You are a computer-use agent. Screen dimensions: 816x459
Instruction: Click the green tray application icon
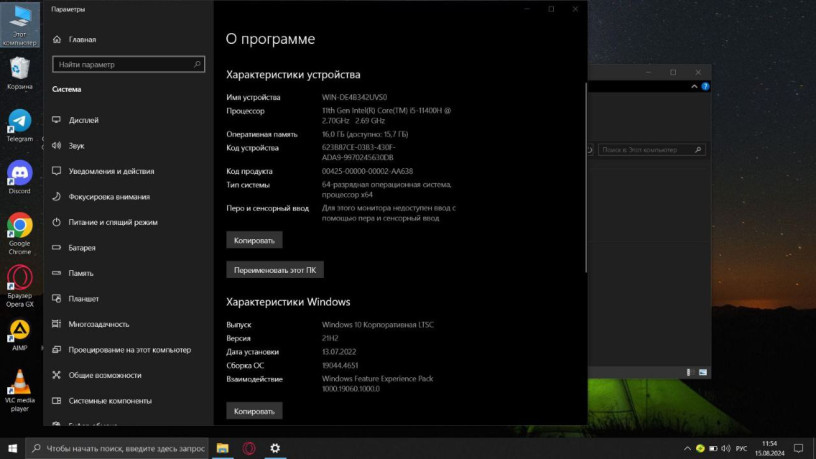pos(700,449)
